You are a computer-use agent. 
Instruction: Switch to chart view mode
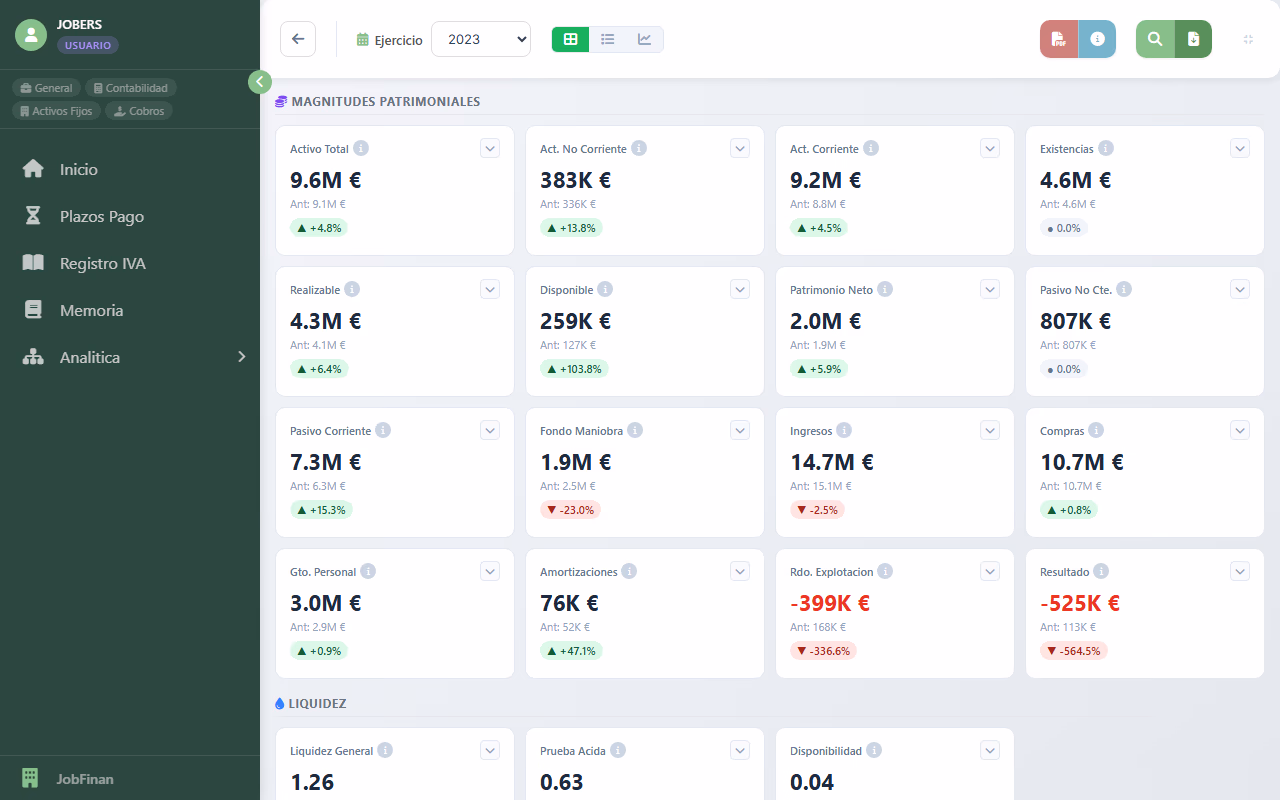pos(645,39)
